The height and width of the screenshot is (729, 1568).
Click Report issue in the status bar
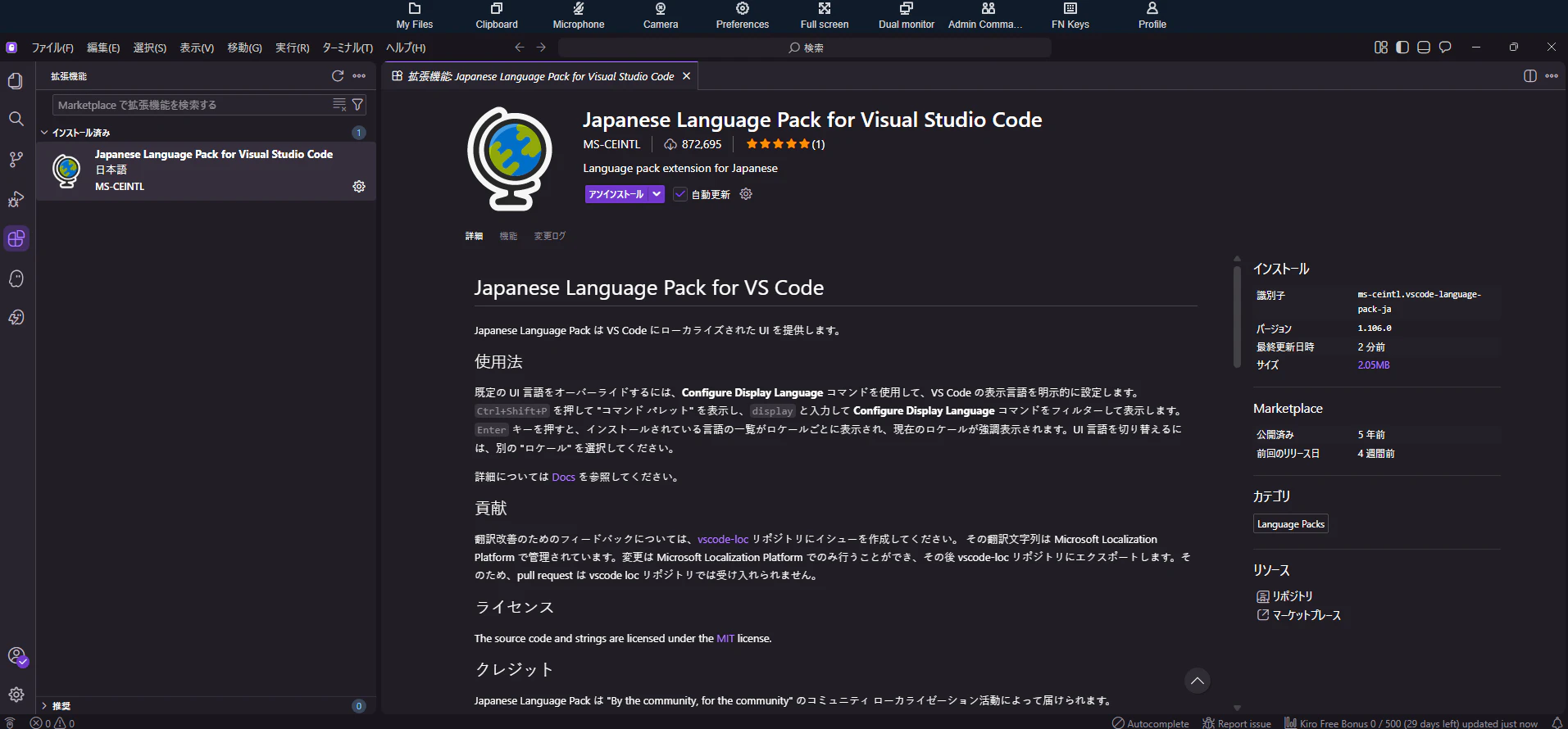point(1237,723)
